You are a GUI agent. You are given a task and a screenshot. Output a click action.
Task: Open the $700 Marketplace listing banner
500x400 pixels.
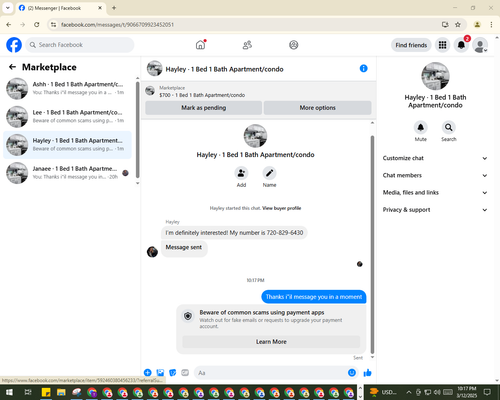pyautogui.click(x=258, y=91)
